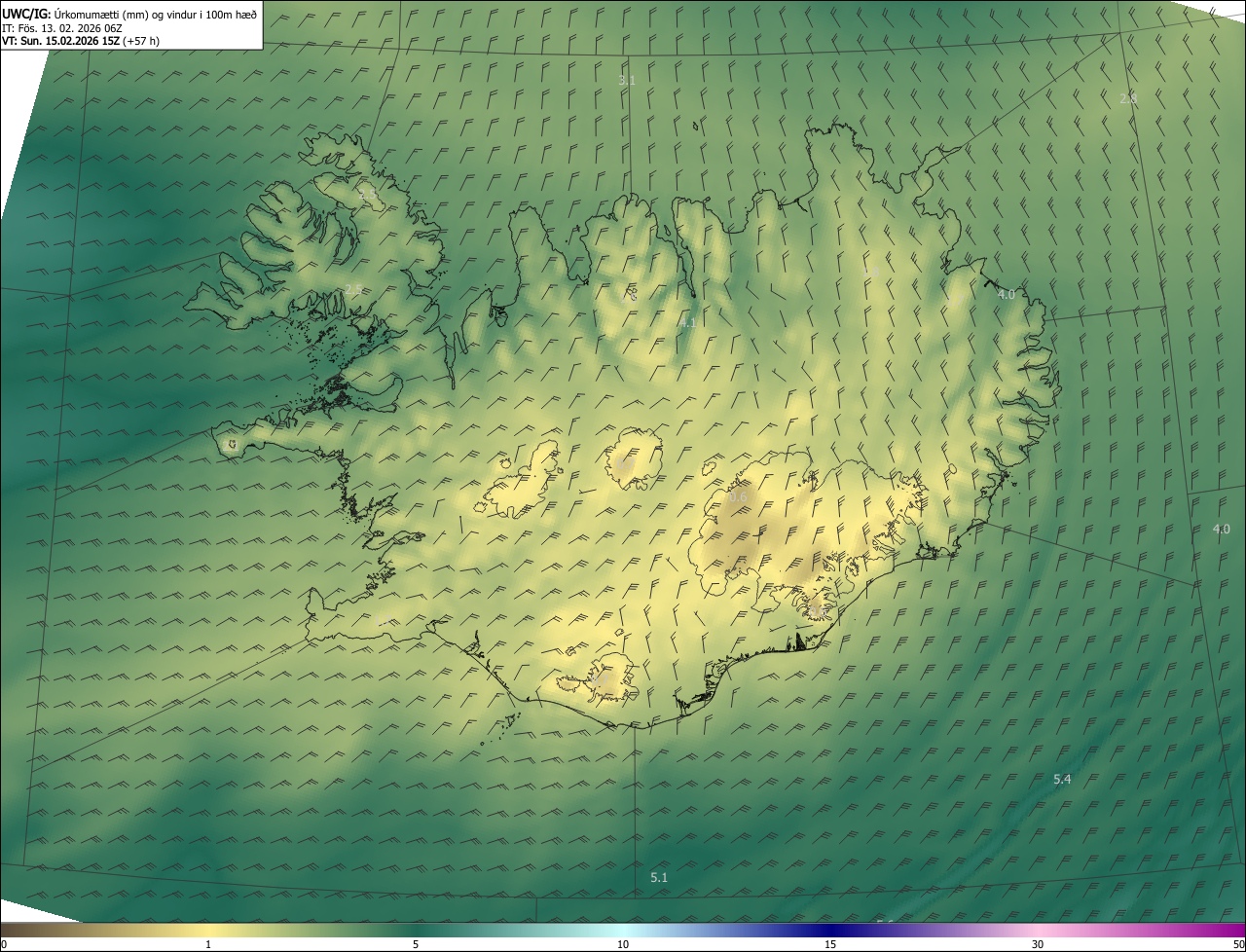Click the '5' tick on the color scale
Image resolution: width=1246 pixels, height=952 pixels.
(416, 944)
